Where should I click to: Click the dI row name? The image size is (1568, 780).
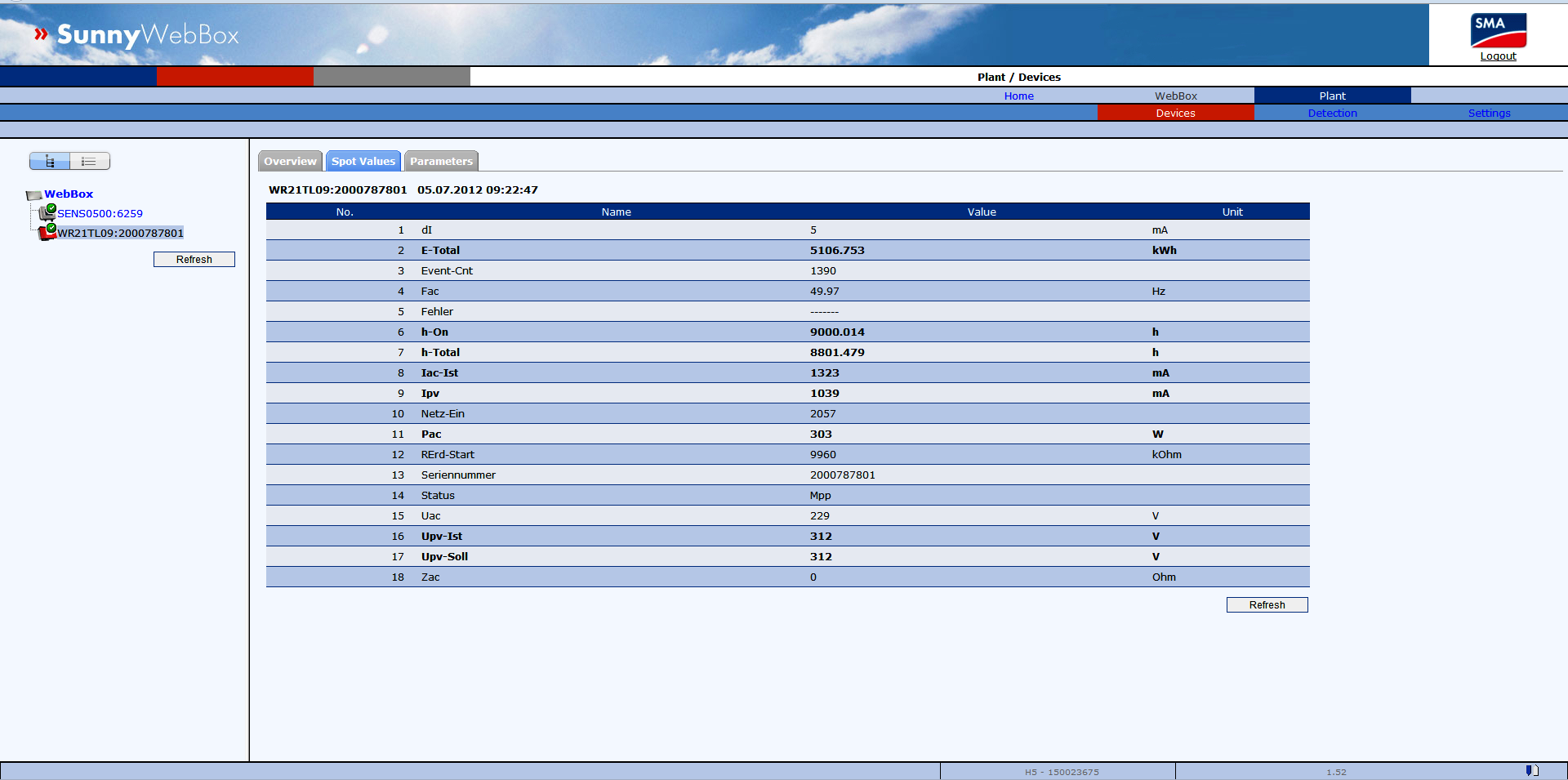(x=426, y=230)
